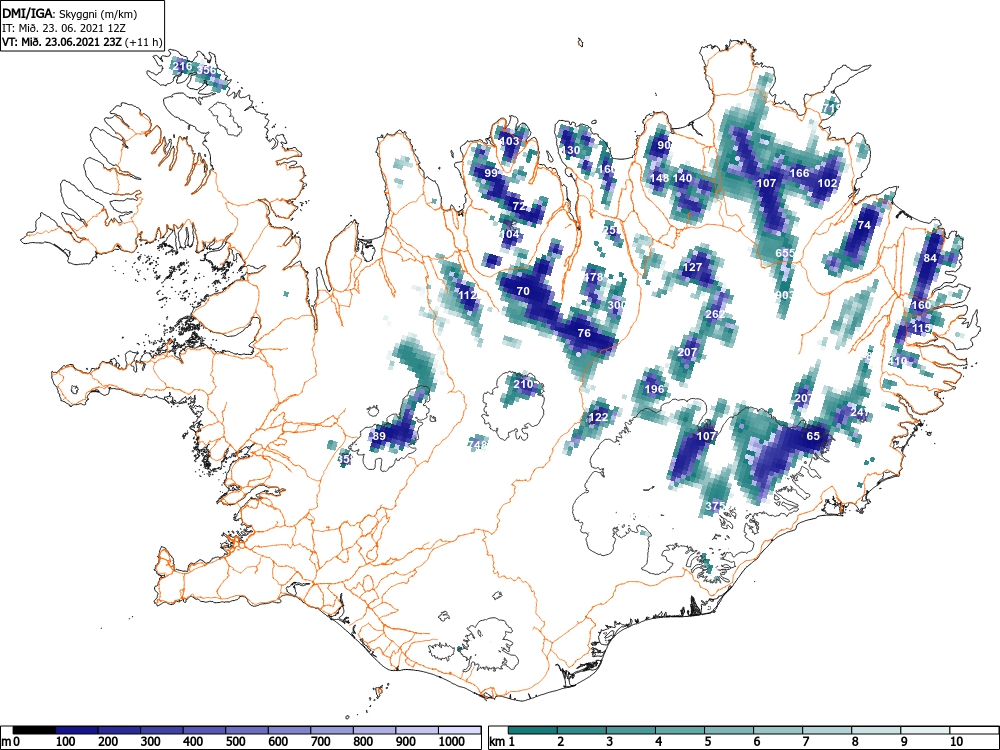1000x750 pixels.
Task: Click the visibility value 748 on the map
Action: (x=477, y=445)
